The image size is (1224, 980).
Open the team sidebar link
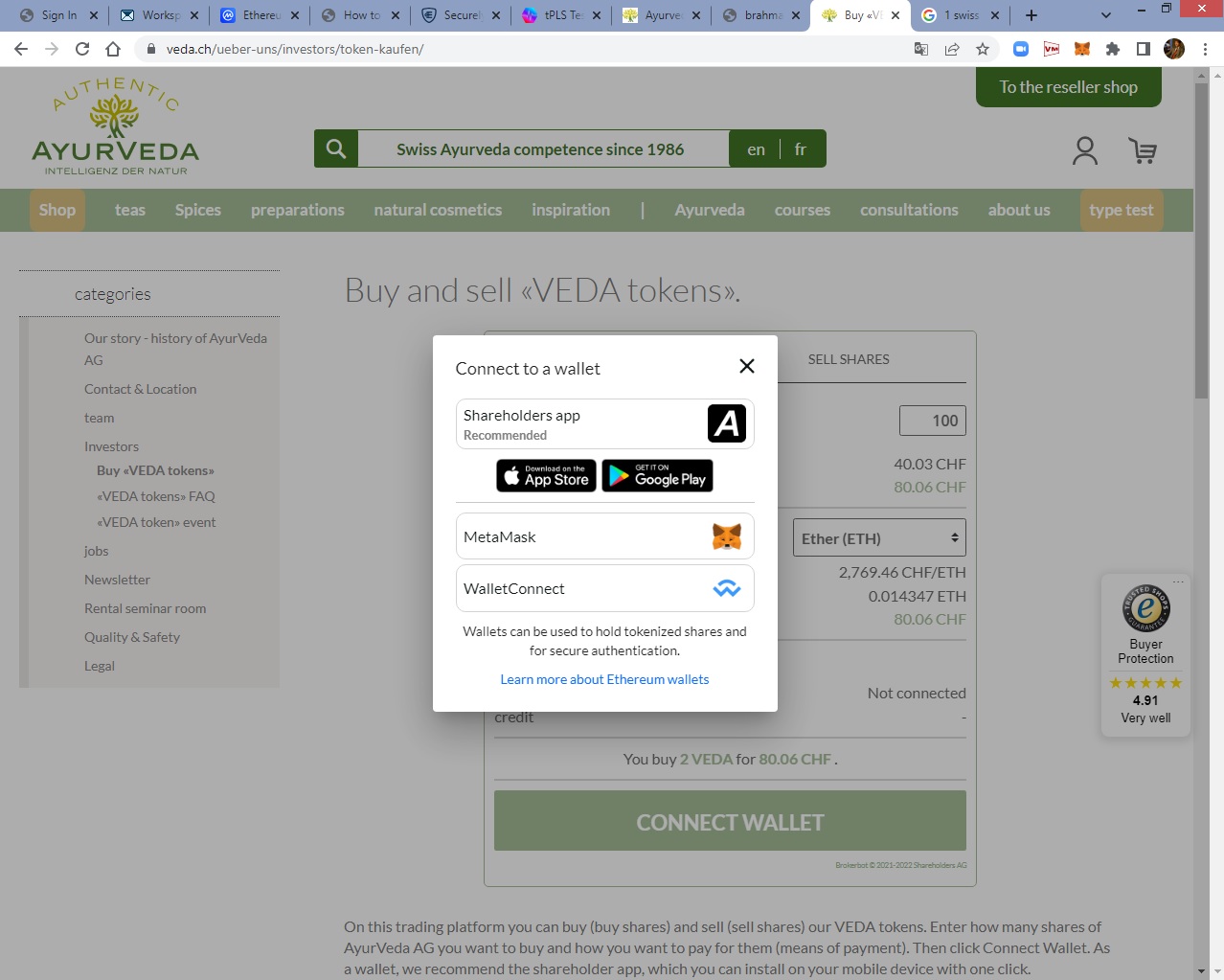[99, 418]
